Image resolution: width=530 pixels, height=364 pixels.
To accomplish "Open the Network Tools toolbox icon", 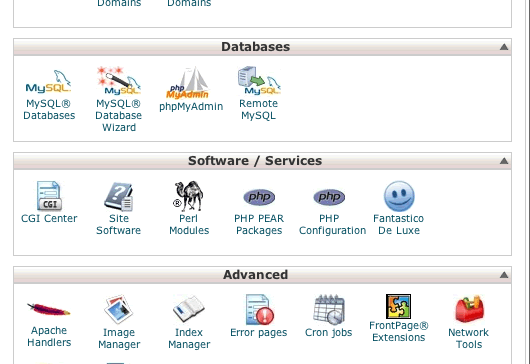I will pos(469,309).
